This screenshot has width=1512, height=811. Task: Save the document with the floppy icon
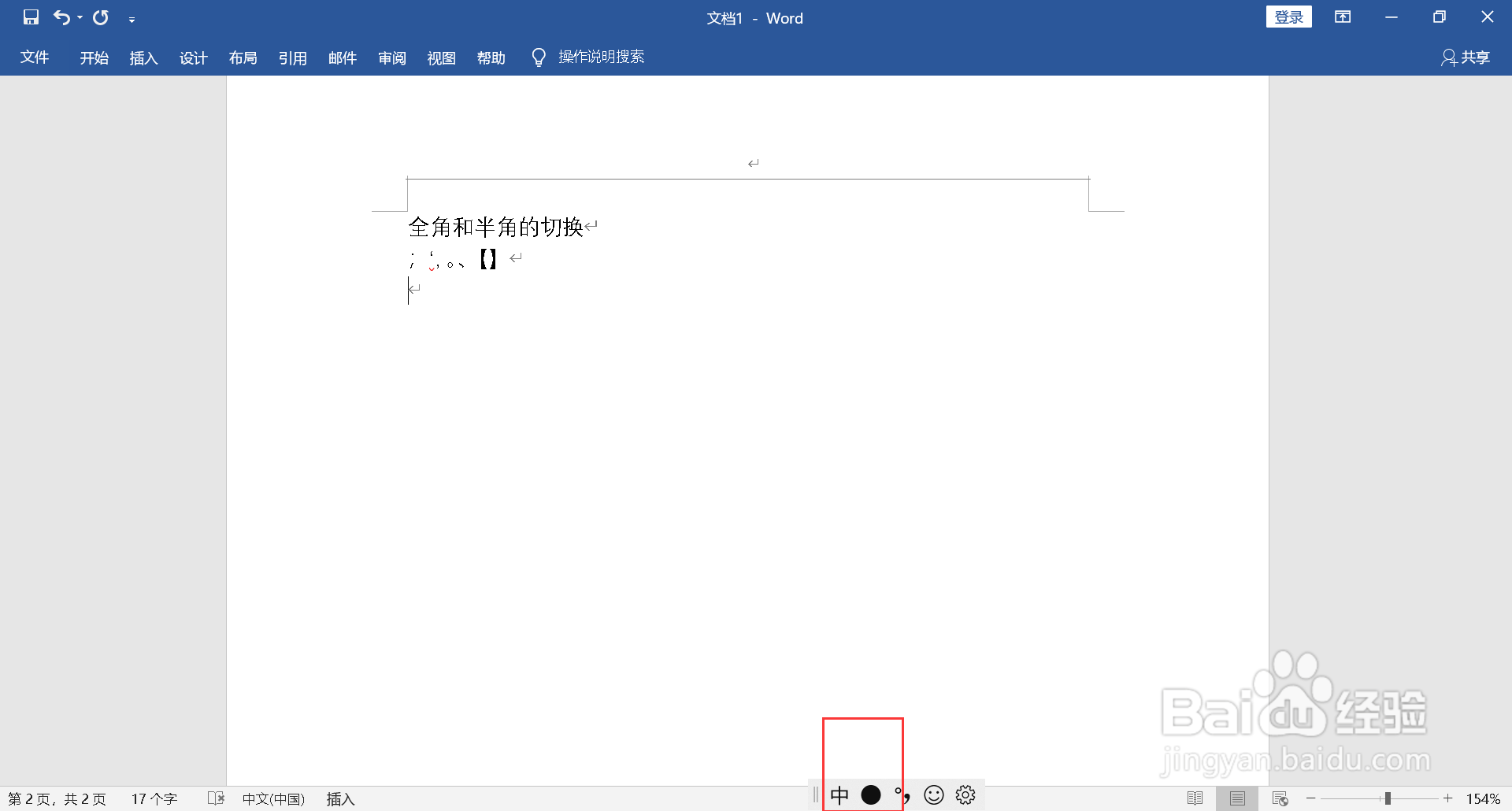pyautogui.click(x=31, y=17)
